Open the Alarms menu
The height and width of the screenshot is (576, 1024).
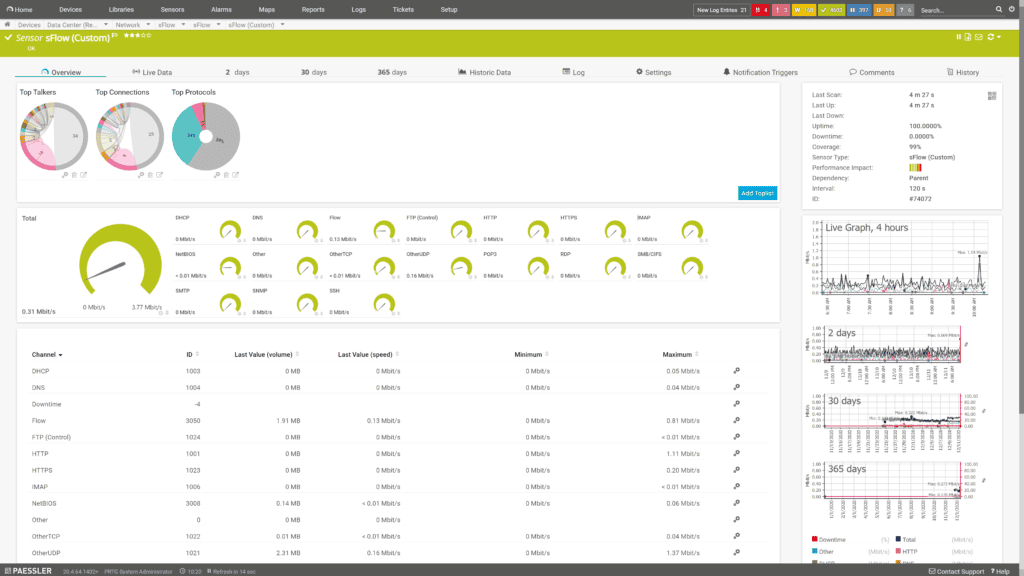[x=221, y=10]
